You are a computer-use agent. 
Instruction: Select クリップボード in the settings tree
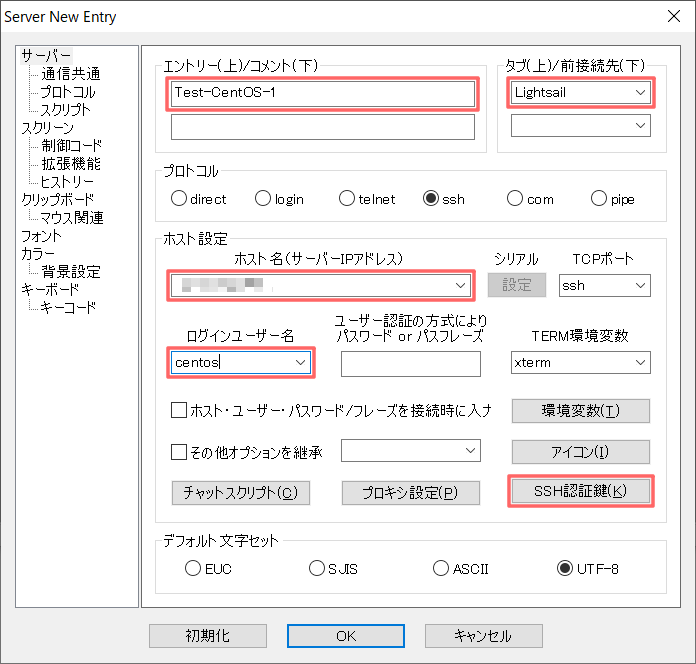click(58, 200)
